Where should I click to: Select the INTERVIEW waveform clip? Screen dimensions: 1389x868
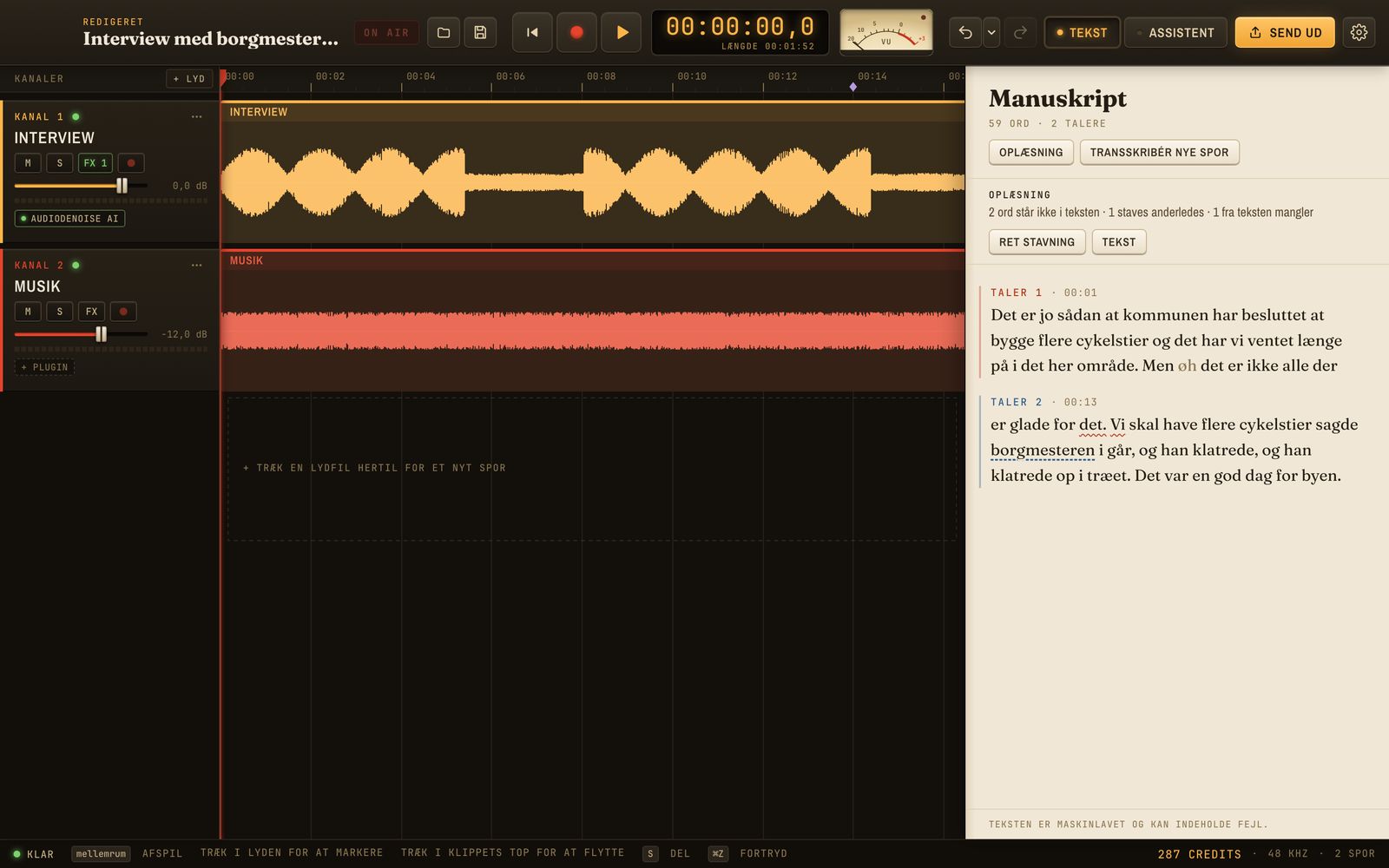click(x=593, y=173)
